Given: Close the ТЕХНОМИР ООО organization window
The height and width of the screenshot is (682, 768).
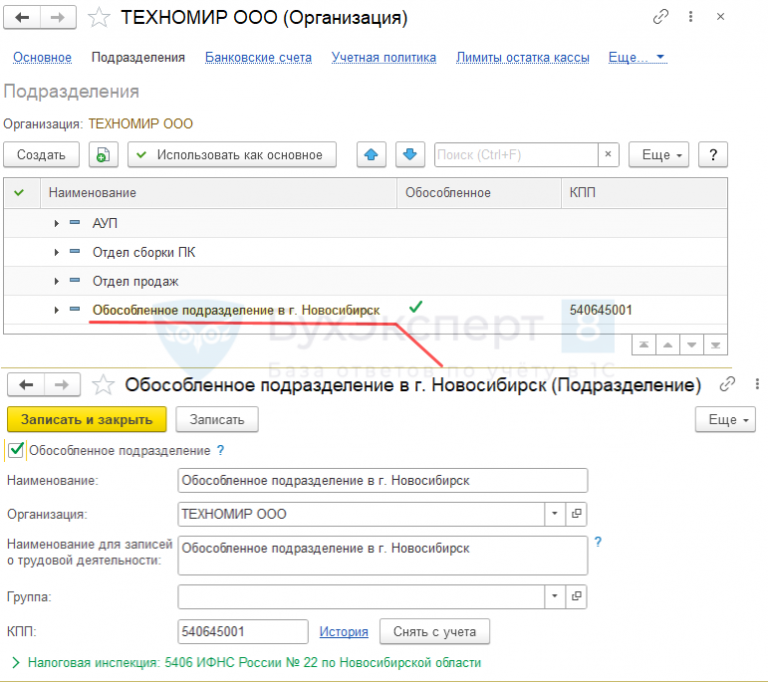Looking at the screenshot, I should (x=720, y=17).
